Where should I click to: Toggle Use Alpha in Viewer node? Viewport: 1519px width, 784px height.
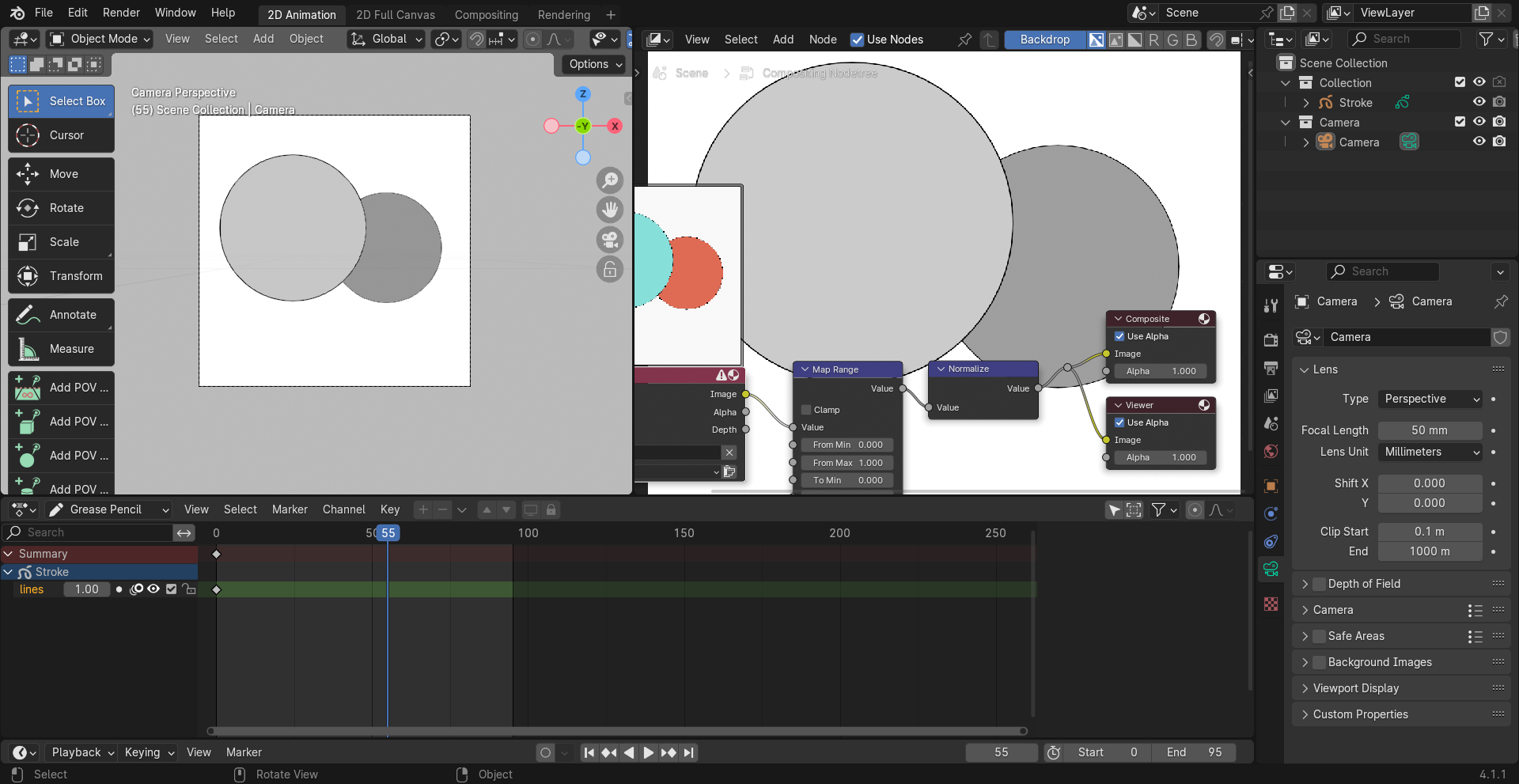tap(1119, 422)
